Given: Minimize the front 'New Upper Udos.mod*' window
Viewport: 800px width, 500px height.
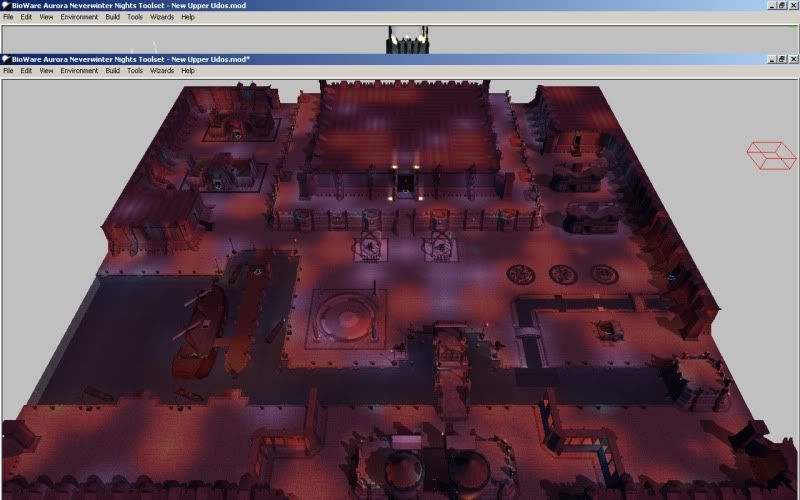Looking at the screenshot, I should pyautogui.click(x=772, y=59).
